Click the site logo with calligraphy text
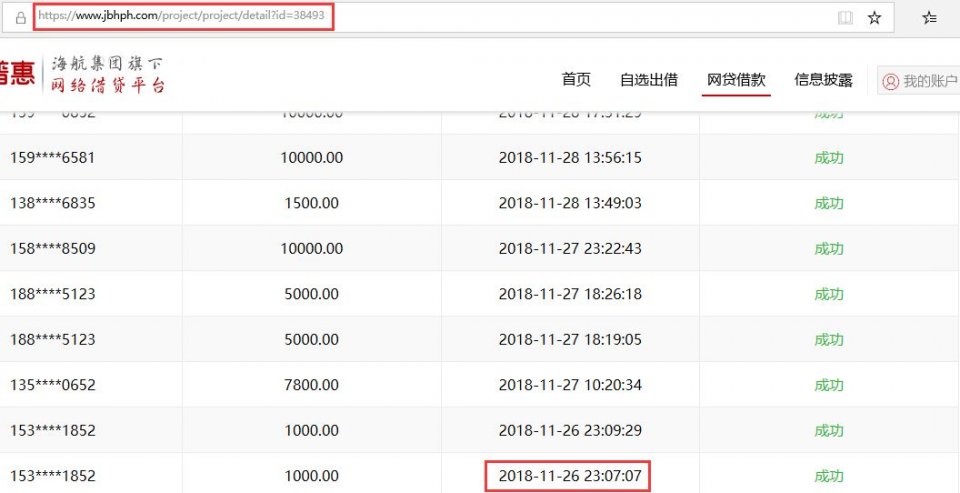 click(82, 74)
